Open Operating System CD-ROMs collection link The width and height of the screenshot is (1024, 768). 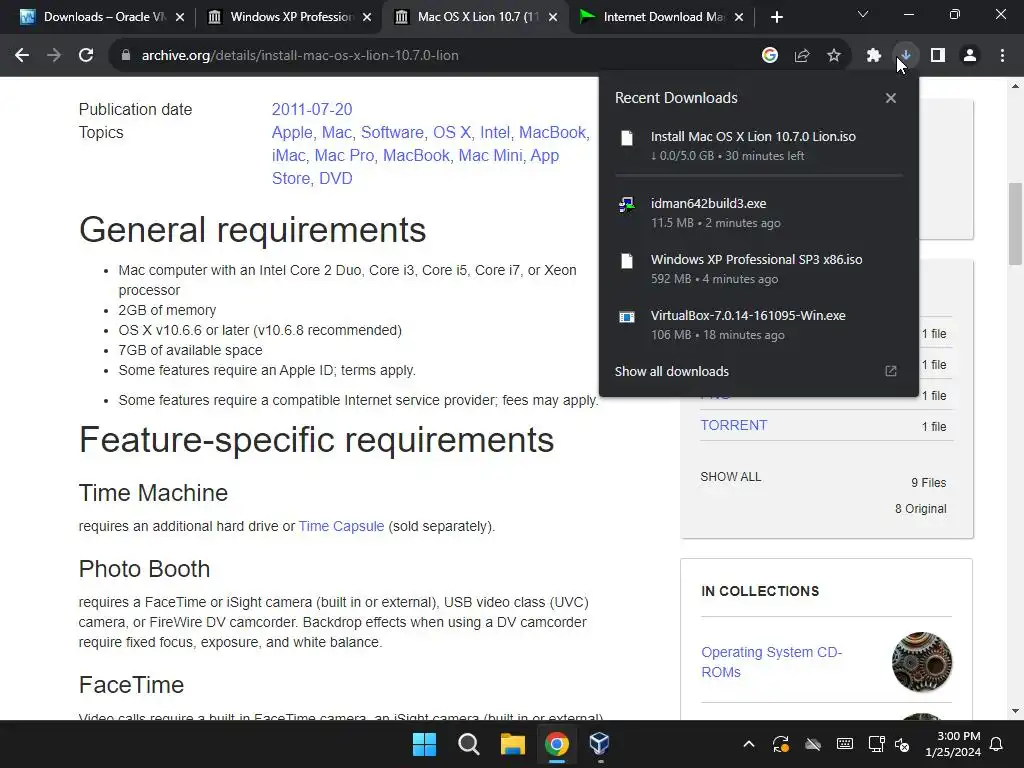click(771, 662)
